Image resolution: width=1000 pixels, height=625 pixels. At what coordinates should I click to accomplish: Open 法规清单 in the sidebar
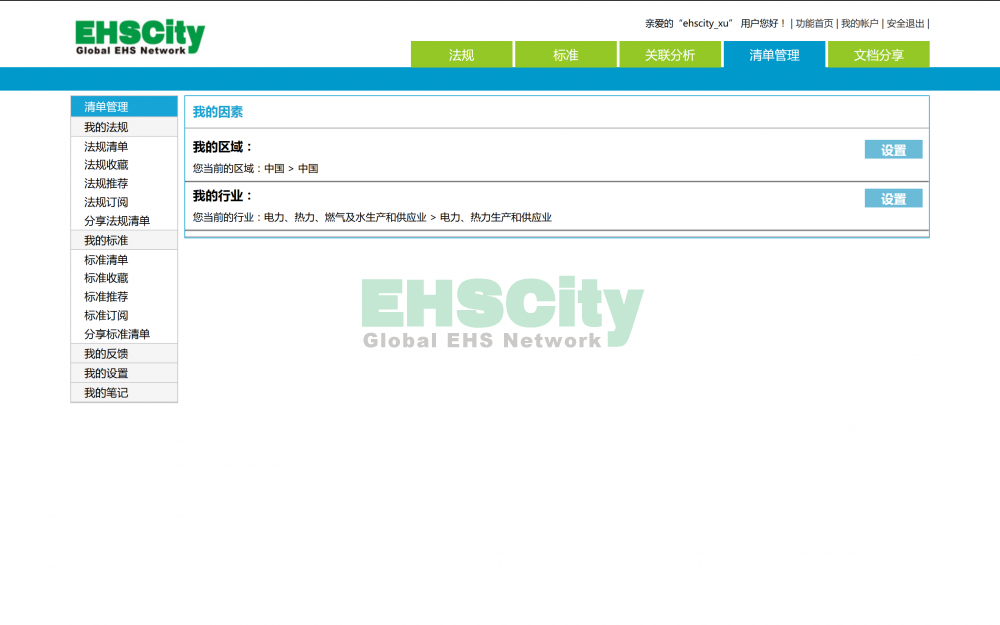click(x=107, y=147)
